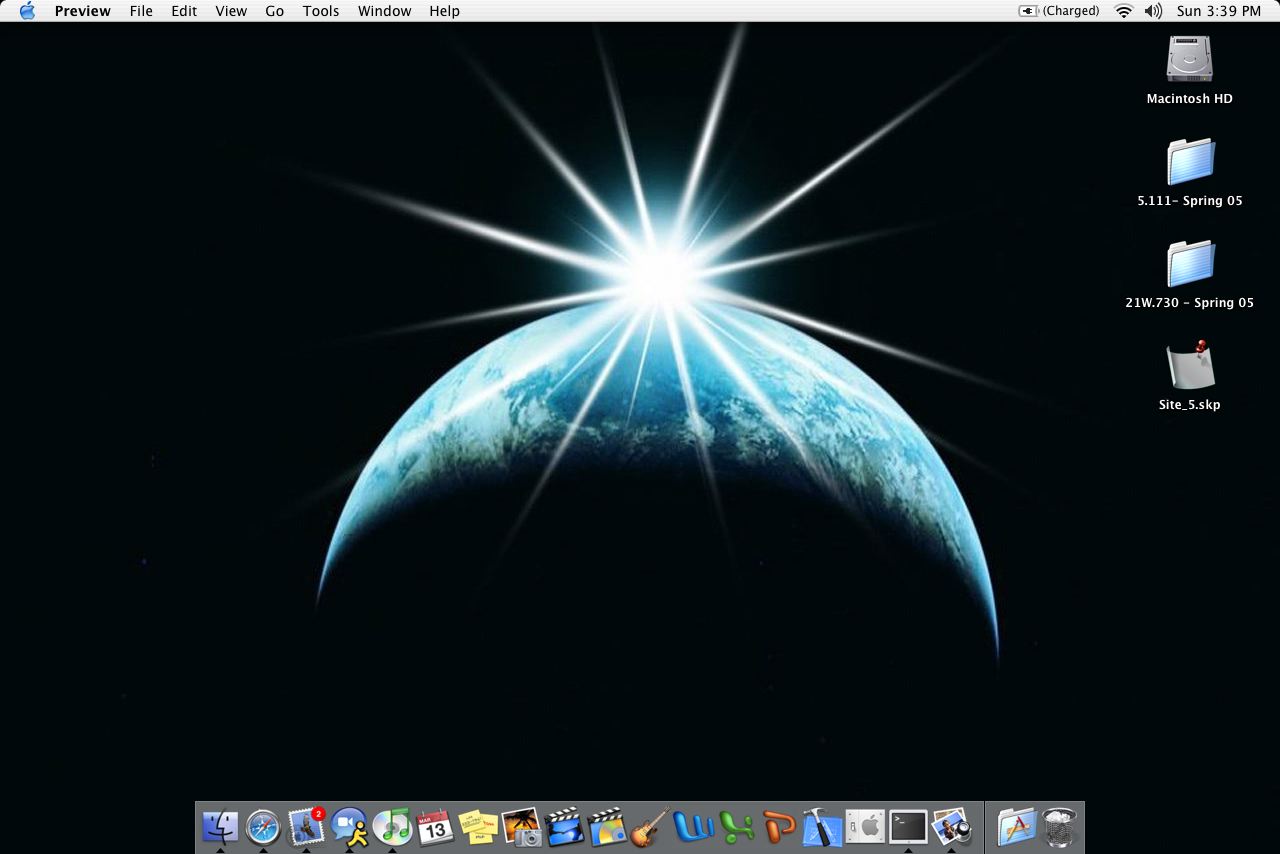Open Microsoft Word from the Dock
The image size is (1280, 854).
click(x=693, y=827)
